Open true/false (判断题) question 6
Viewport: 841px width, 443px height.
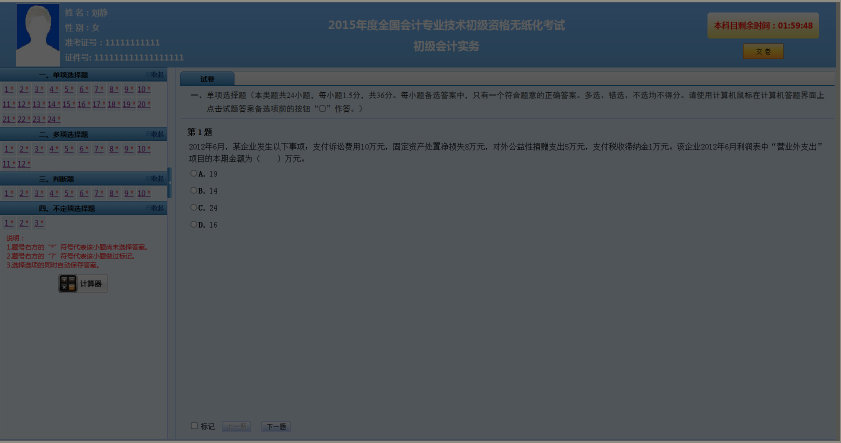click(x=84, y=194)
